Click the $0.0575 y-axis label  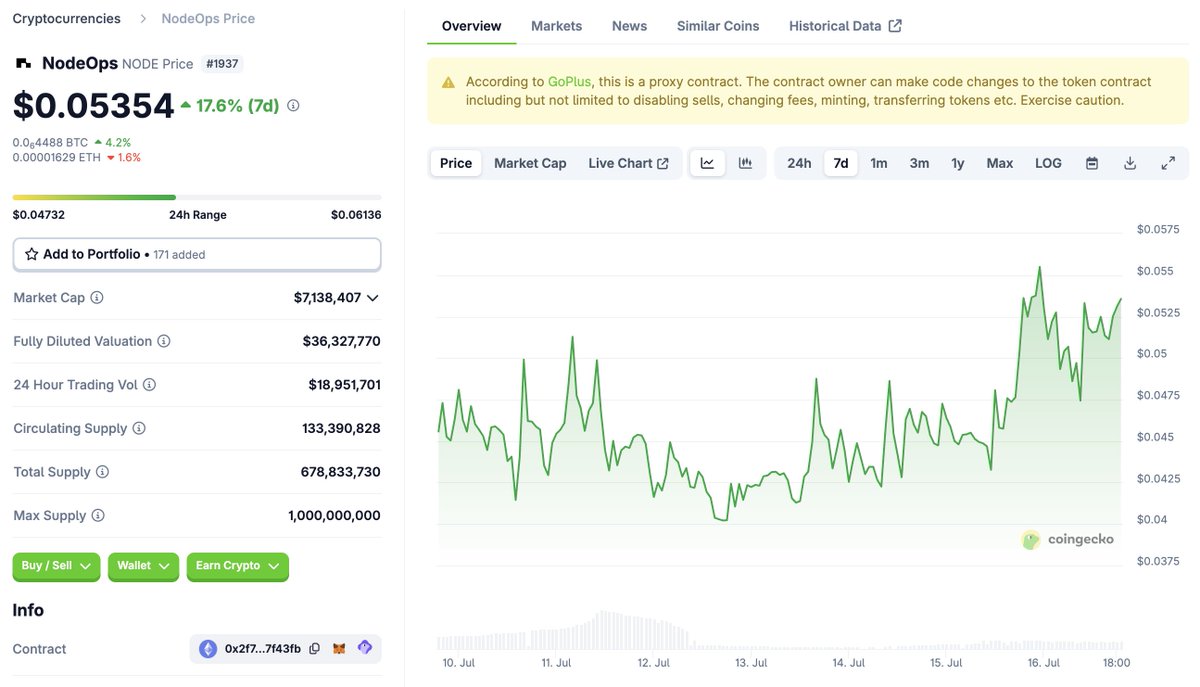point(1158,229)
